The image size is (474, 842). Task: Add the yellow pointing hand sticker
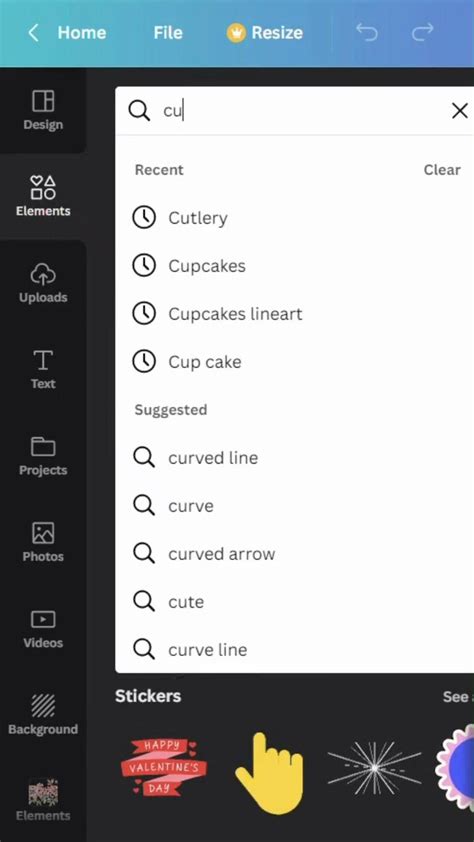coord(269,772)
